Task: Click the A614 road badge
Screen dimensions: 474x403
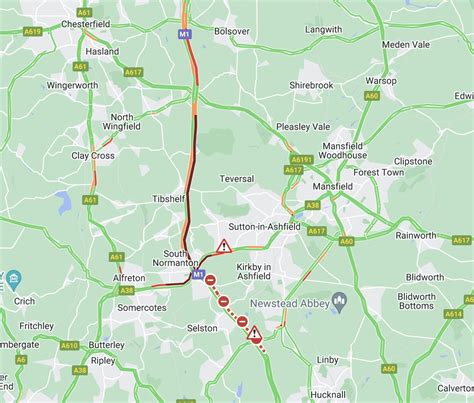Action: pos(453,314)
